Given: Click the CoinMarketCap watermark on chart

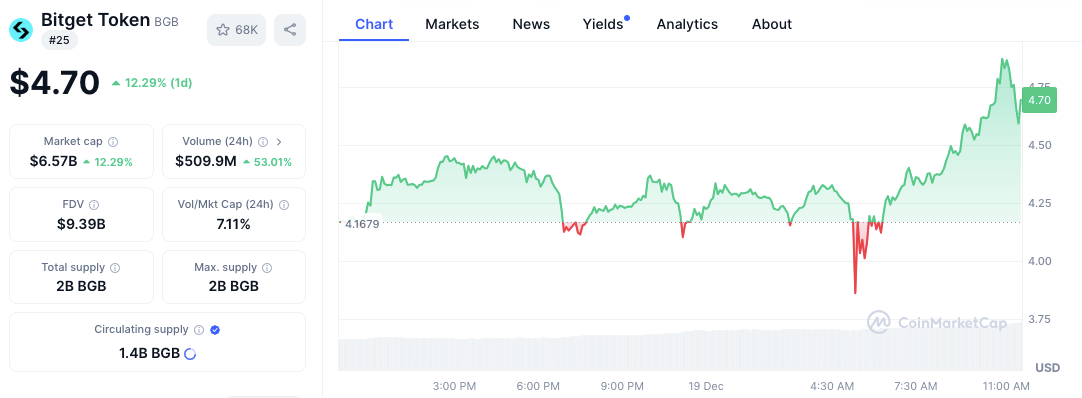Looking at the screenshot, I should [x=936, y=322].
